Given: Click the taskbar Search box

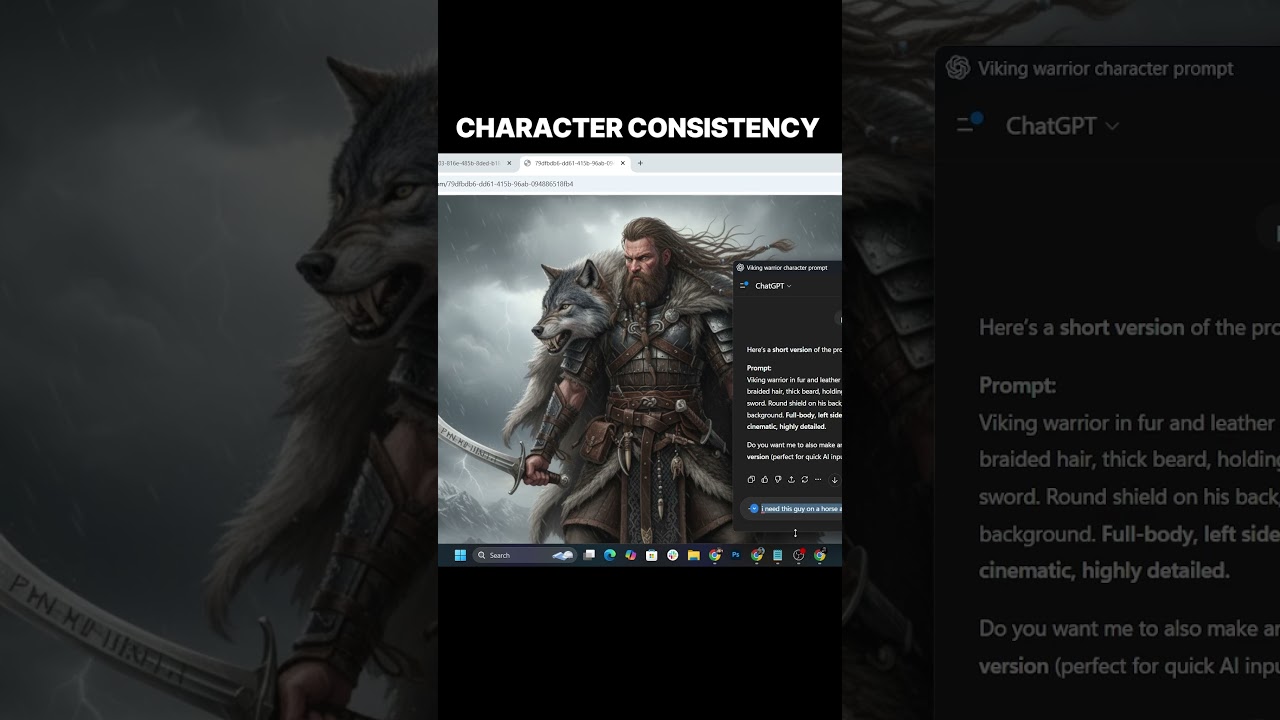Looking at the screenshot, I should coord(525,555).
